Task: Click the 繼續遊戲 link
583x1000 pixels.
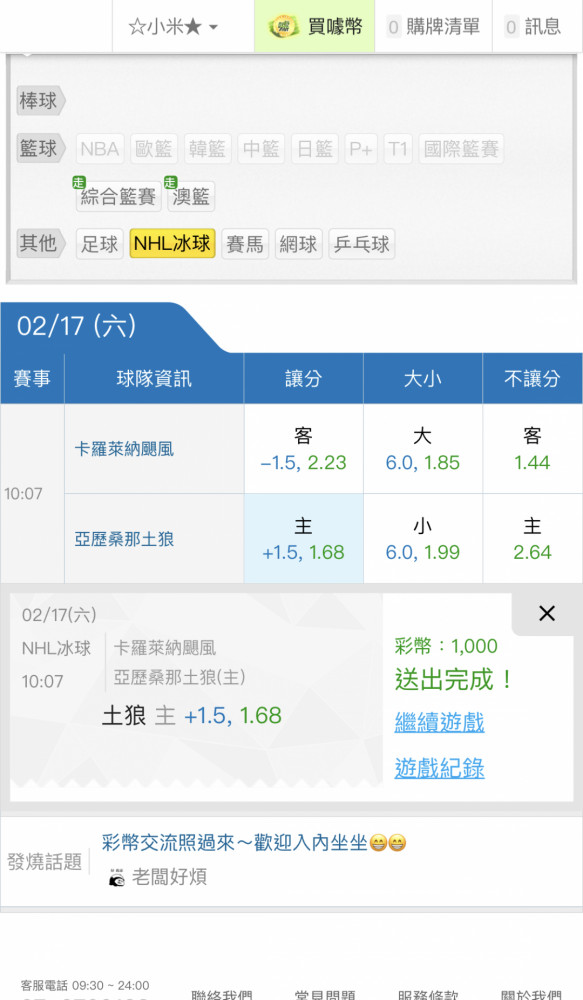Action: pyautogui.click(x=439, y=723)
